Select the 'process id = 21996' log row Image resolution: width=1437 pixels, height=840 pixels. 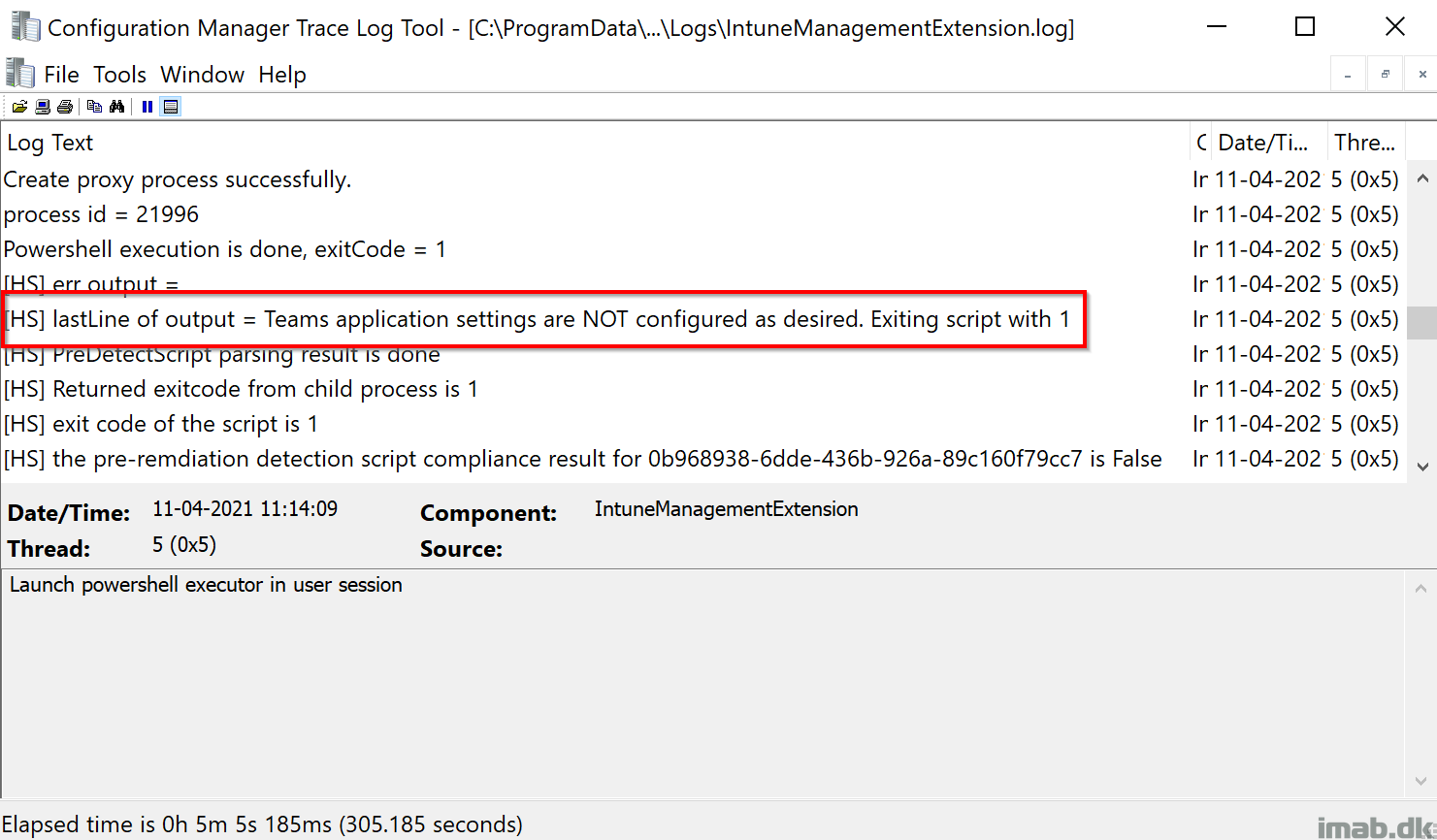point(703,214)
